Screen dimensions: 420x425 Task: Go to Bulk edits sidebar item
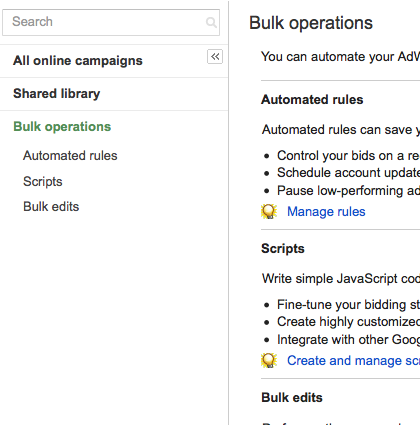[51, 207]
